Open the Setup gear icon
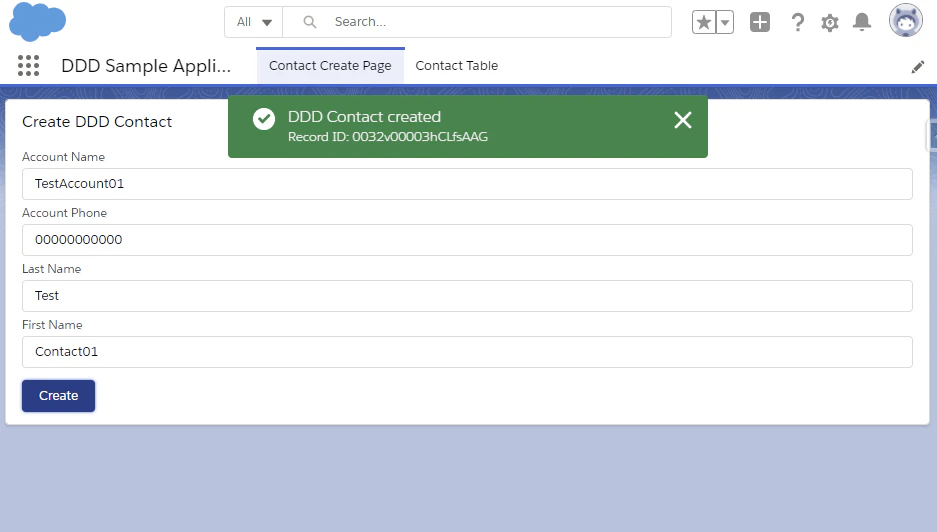The height and width of the screenshot is (532, 937). point(829,23)
